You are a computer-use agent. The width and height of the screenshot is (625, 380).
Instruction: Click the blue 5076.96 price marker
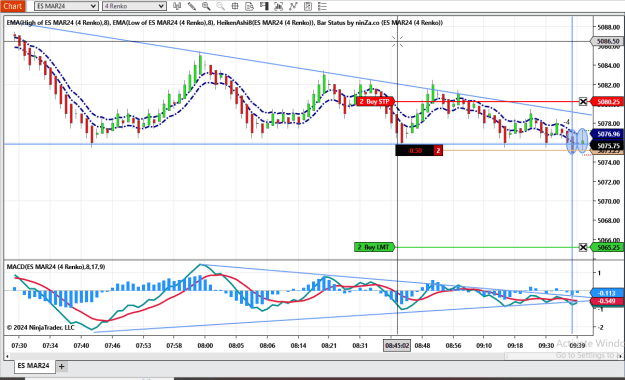click(x=608, y=134)
